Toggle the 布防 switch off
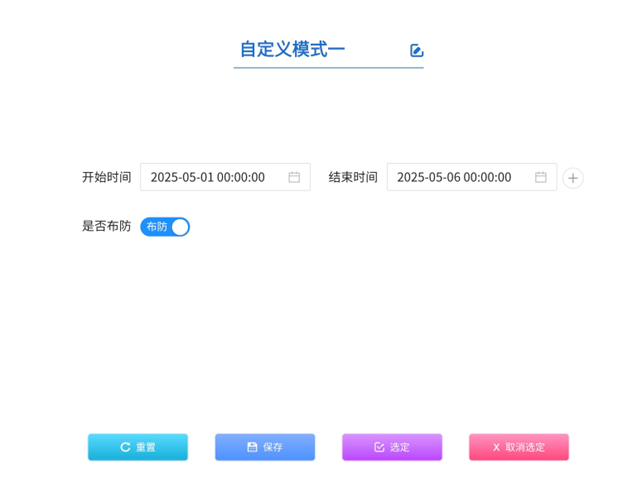The width and height of the screenshot is (623, 488). coord(165,227)
